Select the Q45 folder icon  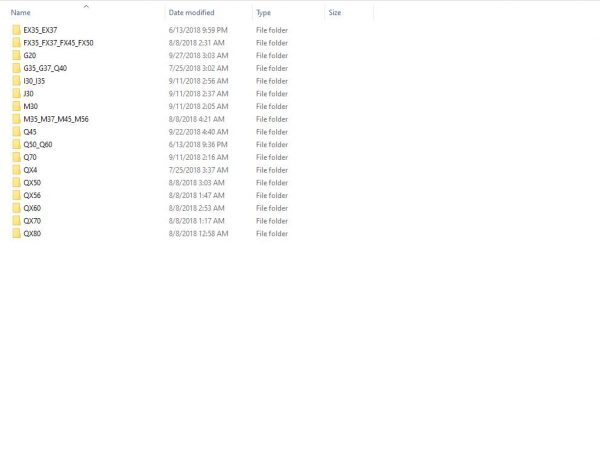coord(16,132)
